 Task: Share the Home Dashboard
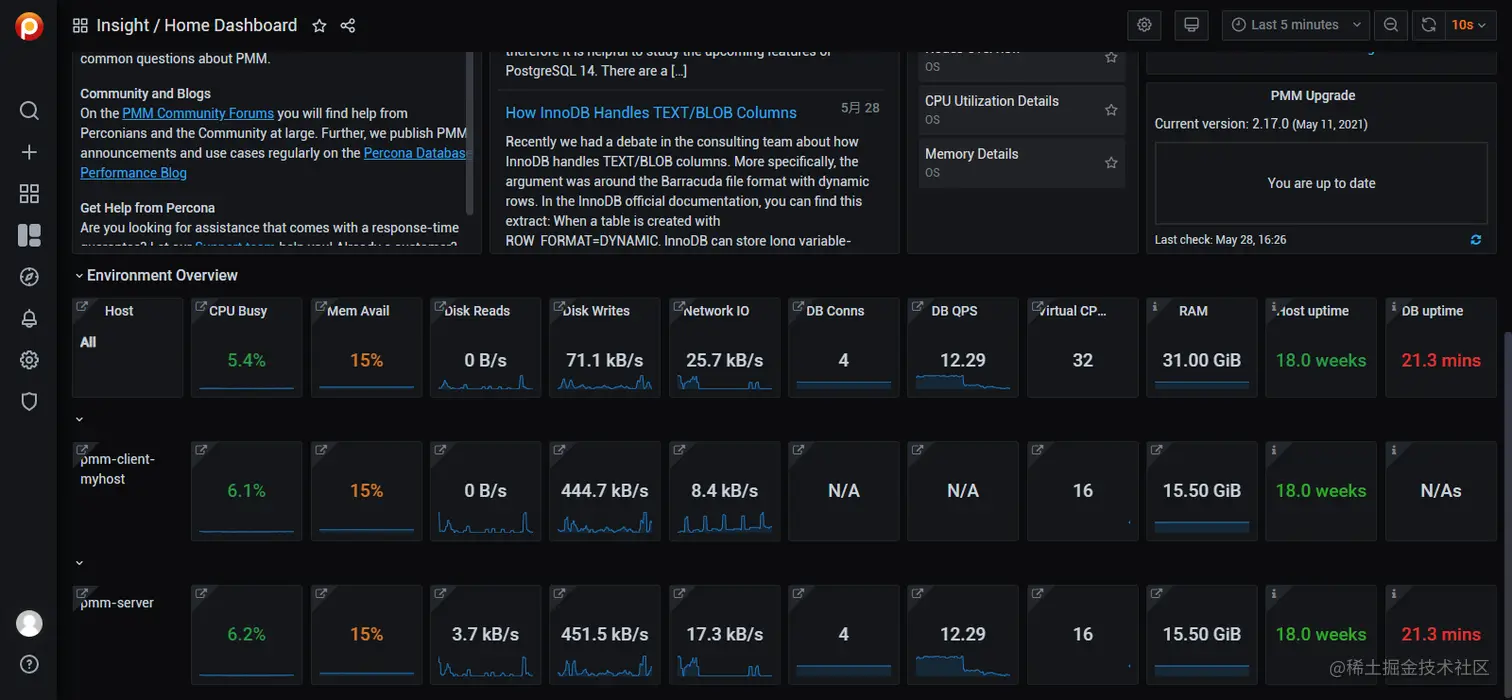pyautogui.click(x=348, y=25)
